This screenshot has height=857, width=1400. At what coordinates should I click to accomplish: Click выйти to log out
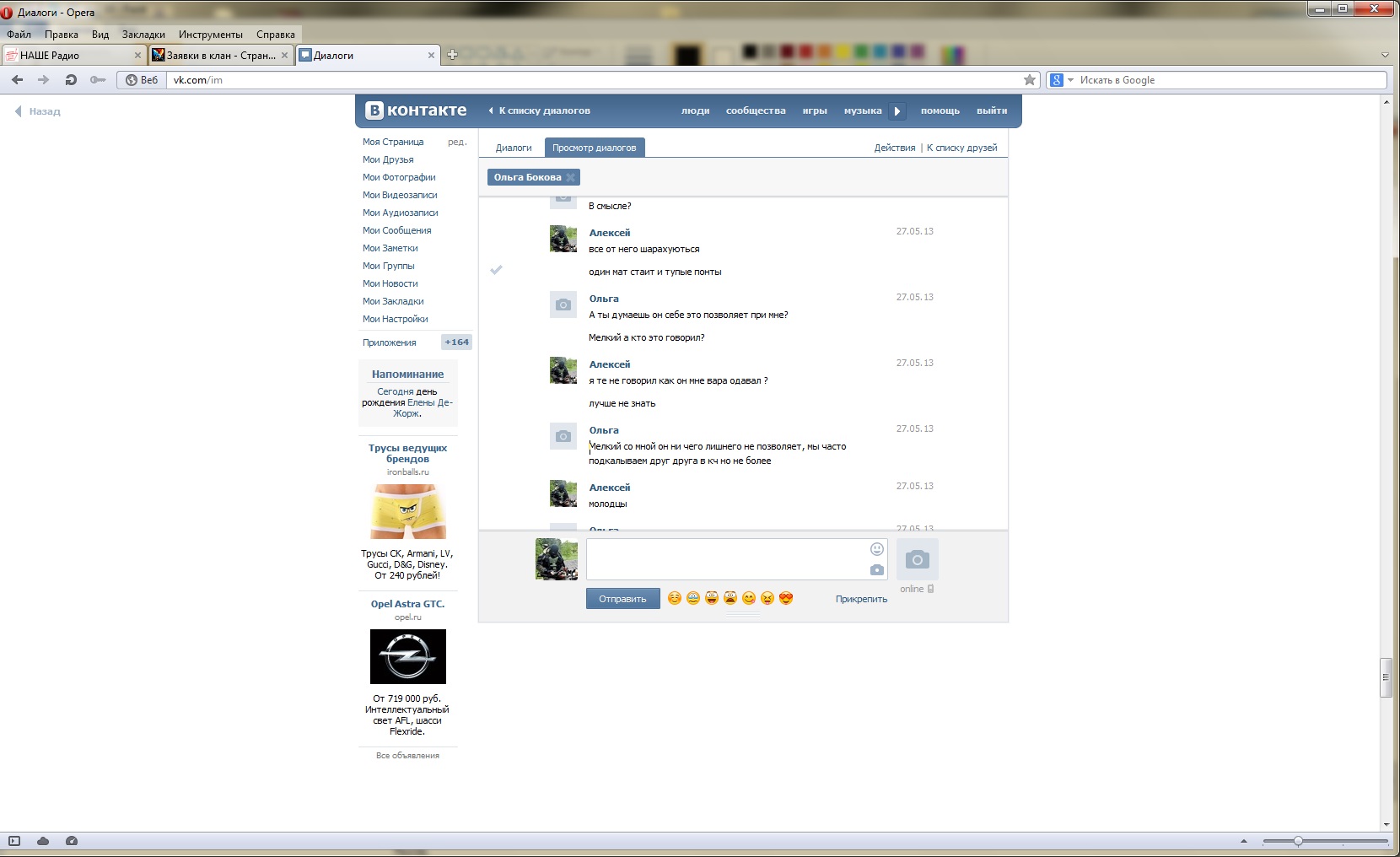(x=992, y=110)
